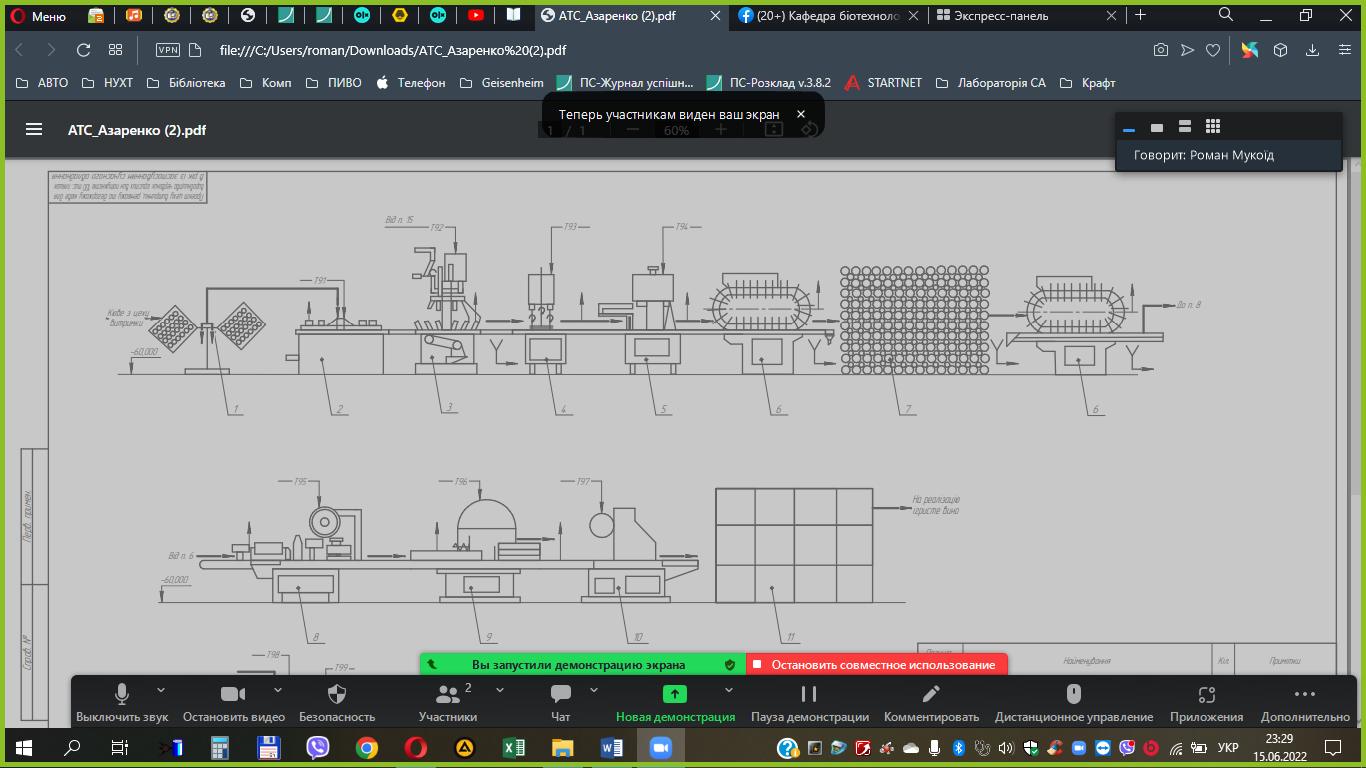Screen dimensions: 1366x768
Task: Switch video panel to grid view icon
Action: point(1213,127)
